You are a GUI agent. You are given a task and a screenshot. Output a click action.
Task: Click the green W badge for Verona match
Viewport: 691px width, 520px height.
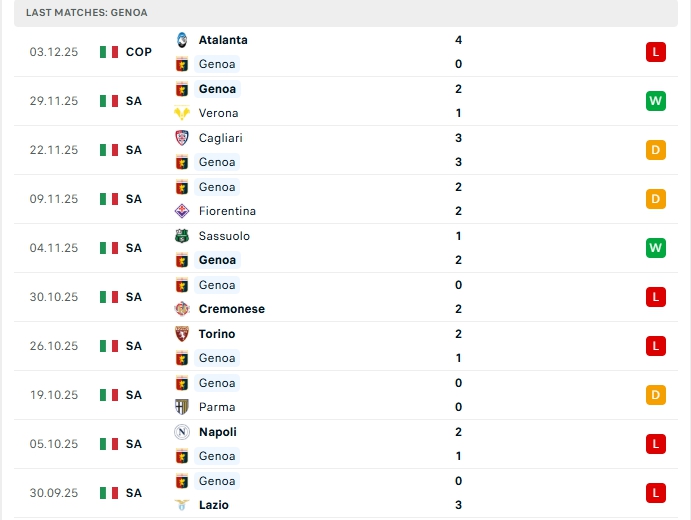pos(656,101)
